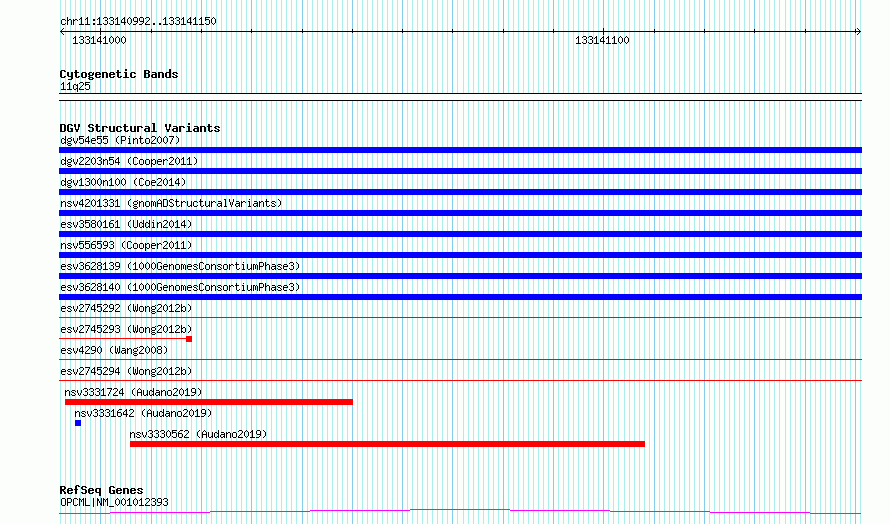Click the esv2745293 (Wong2012b) label

(x=126, y=329)
